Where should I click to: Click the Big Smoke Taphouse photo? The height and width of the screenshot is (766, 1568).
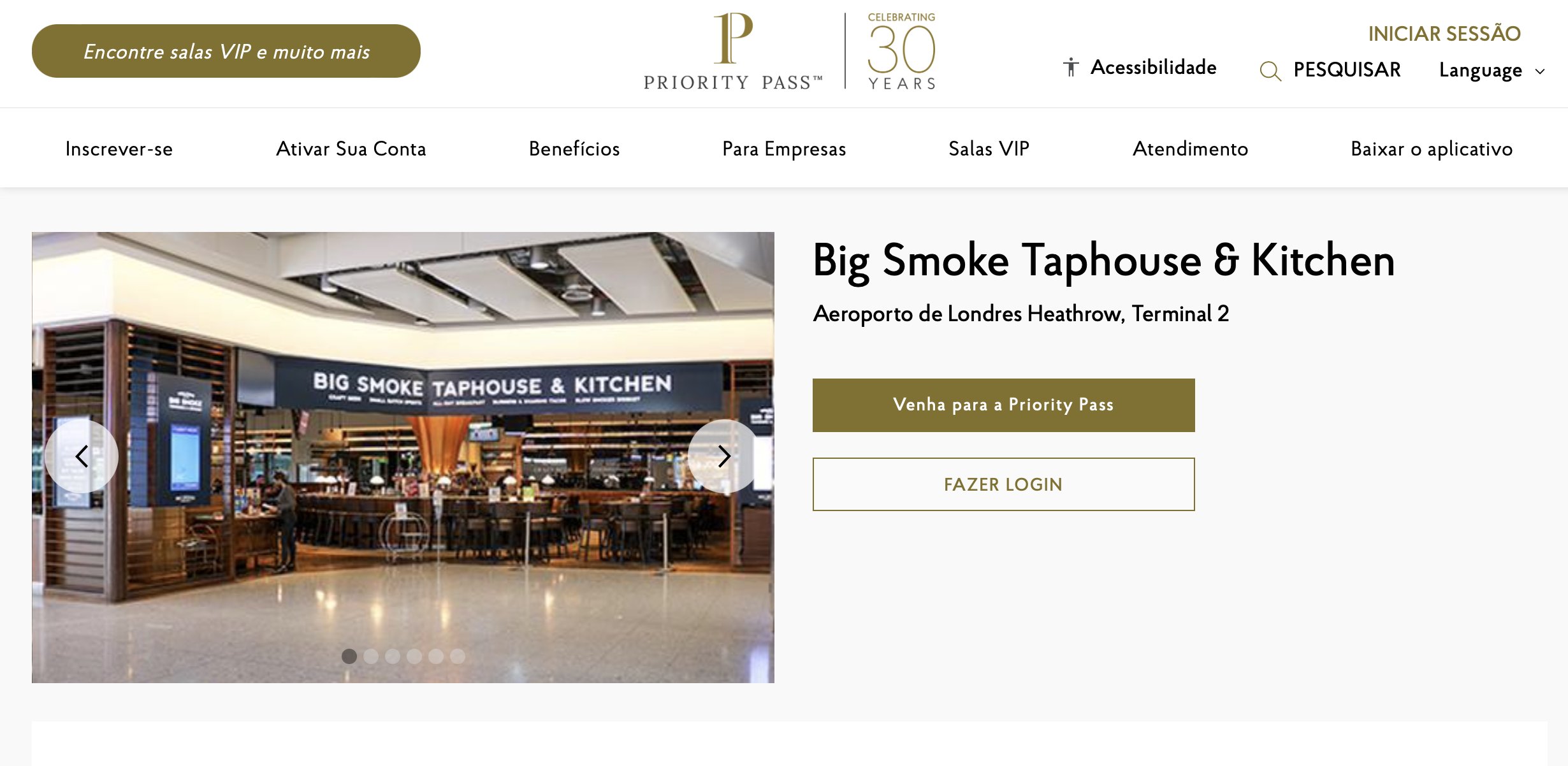pos(403,458)
